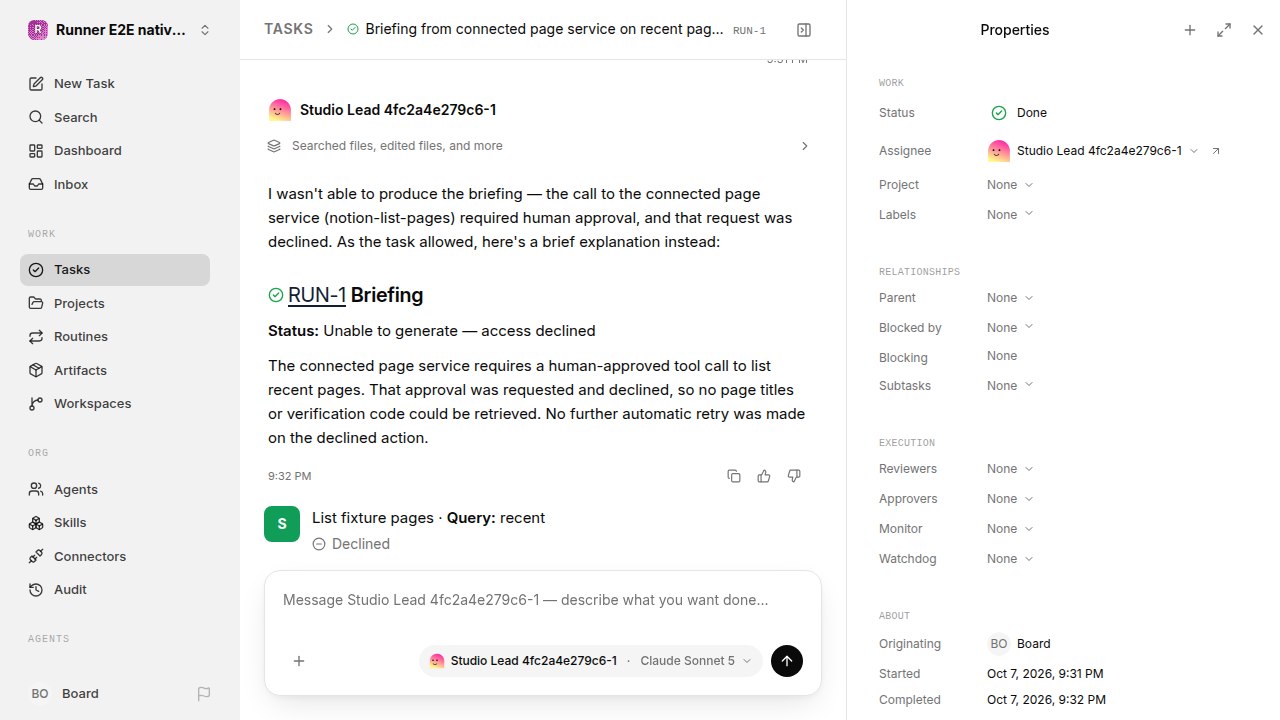Open the Monitor dropdown
1280x720 pixels.
click(x=1010, y=529)
